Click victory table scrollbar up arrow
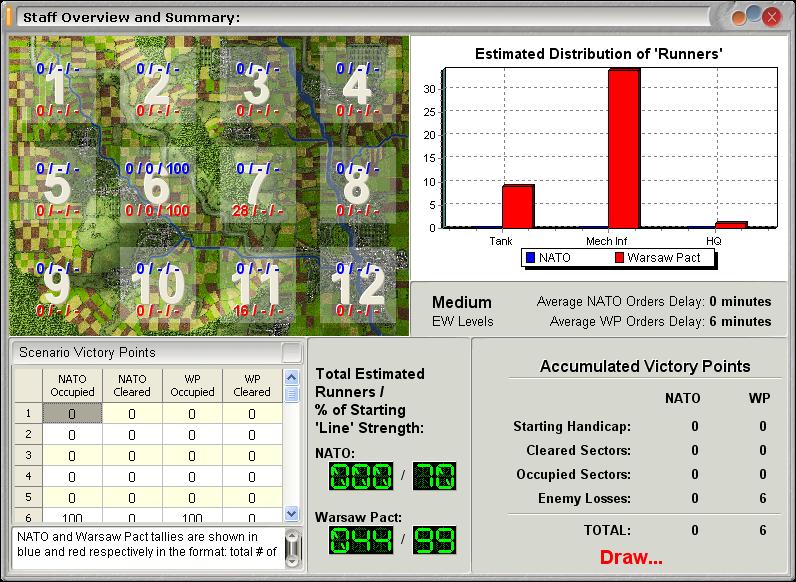Viewport: 796px width, 582px height. 291,377
